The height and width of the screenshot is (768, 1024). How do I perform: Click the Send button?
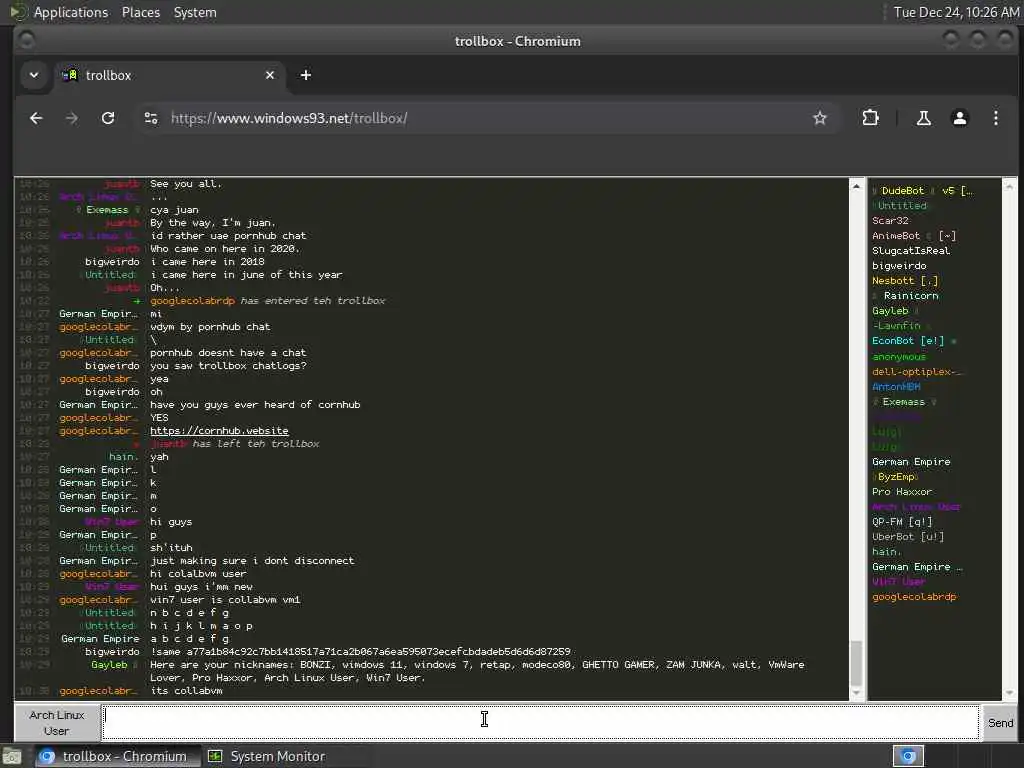pyautogui.click(x=1000, y=722)
